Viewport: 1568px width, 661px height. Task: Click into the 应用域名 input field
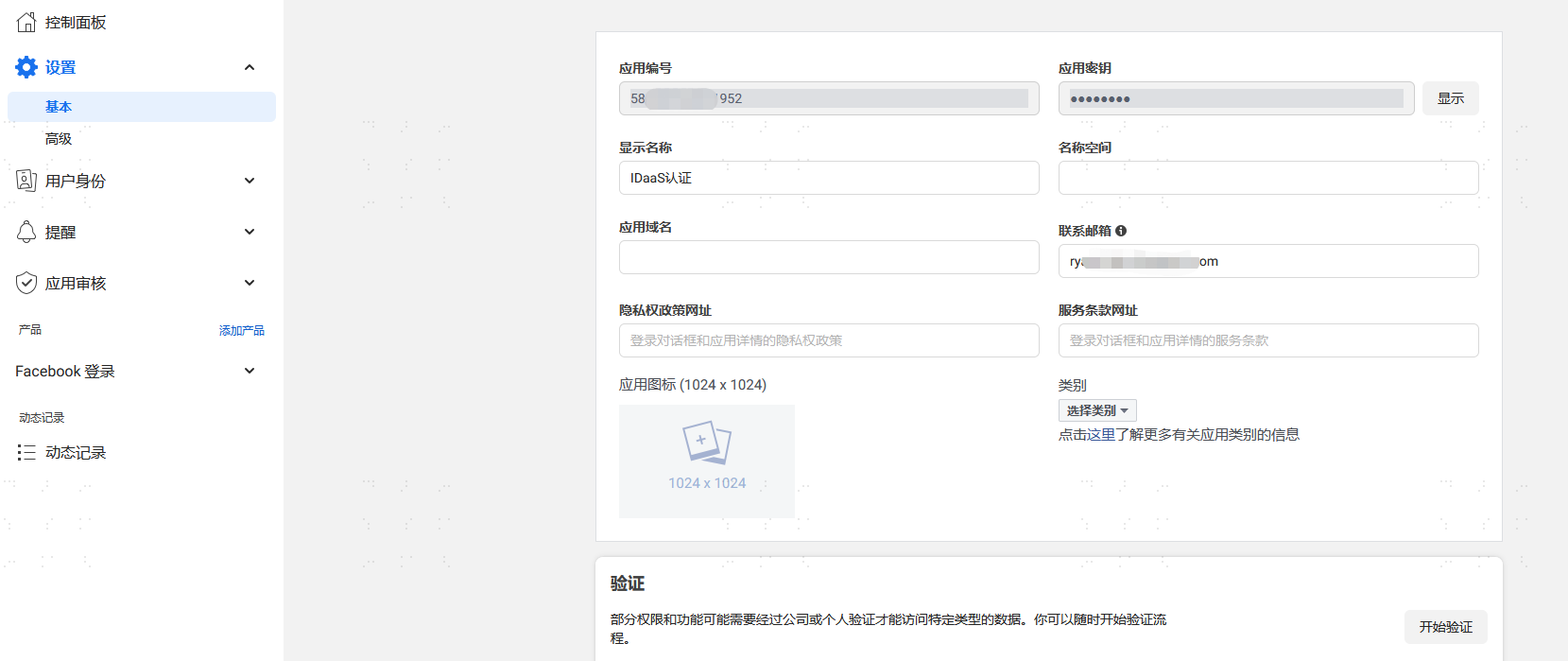(829, 257)
